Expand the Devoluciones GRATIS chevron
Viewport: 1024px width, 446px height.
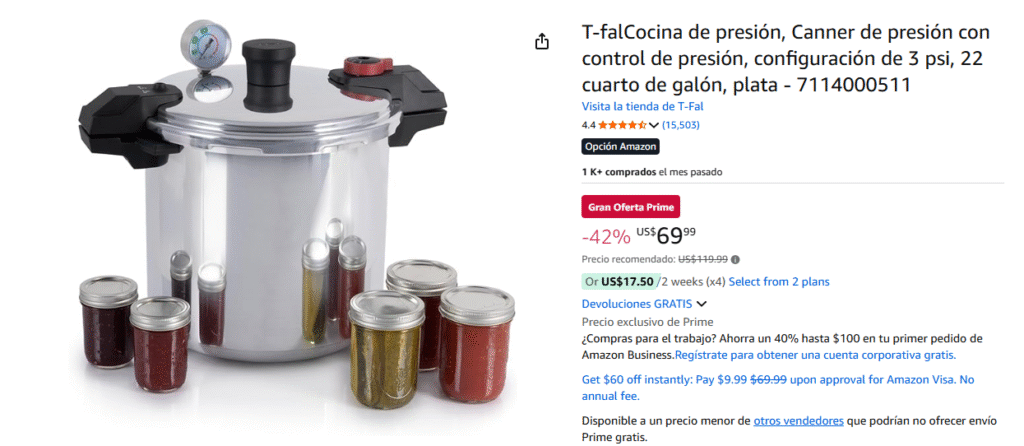(x=702, y=304)
